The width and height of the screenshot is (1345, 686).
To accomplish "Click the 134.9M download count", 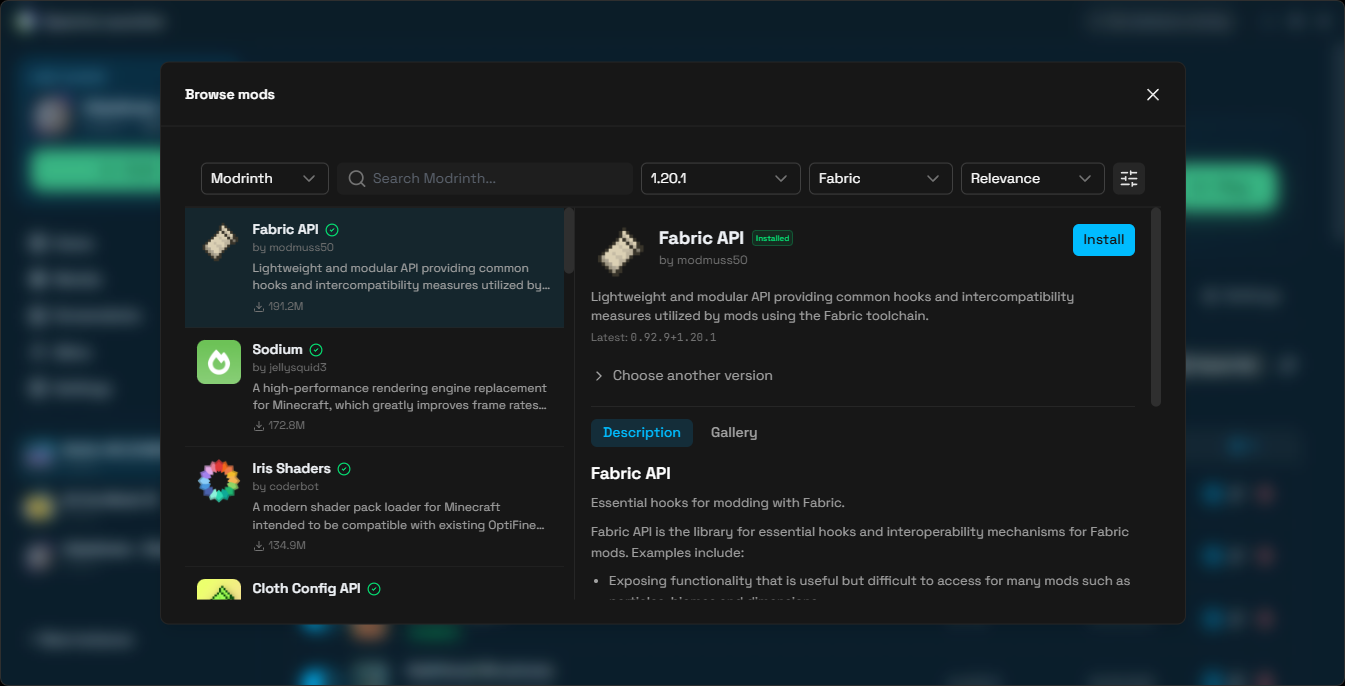I will click(x=287, y=546).
